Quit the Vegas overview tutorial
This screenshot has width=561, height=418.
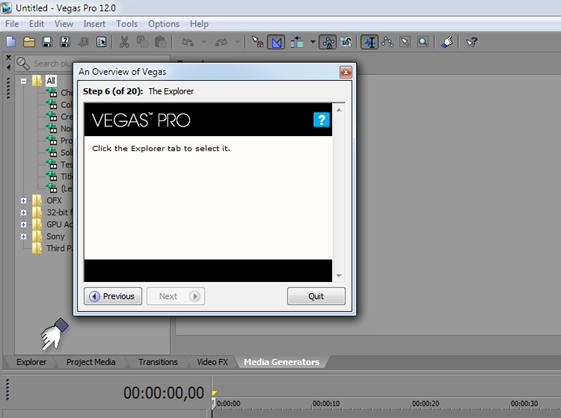[x=316, y=296]
